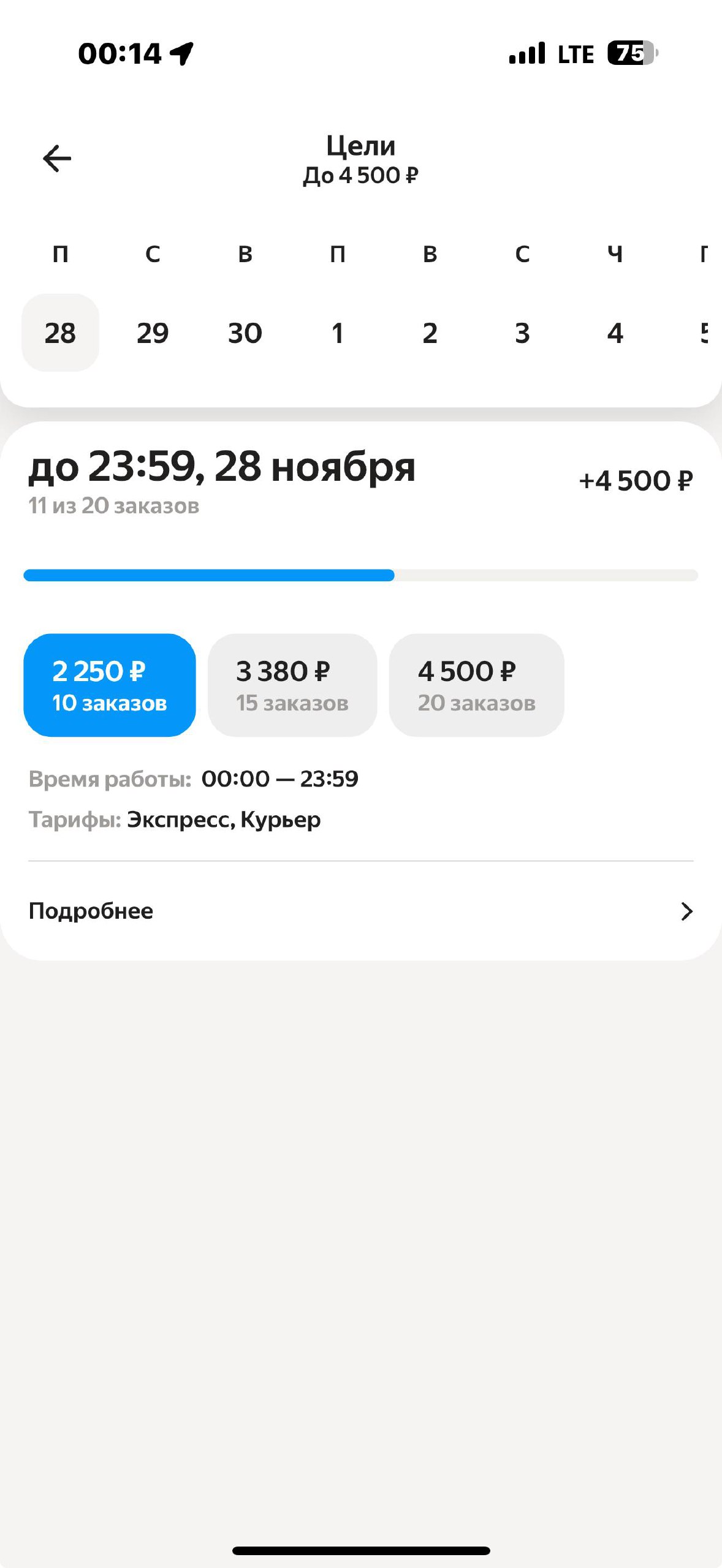
Task: Select the 2 250 ₽ goal tier
Action: click(110, 685)
